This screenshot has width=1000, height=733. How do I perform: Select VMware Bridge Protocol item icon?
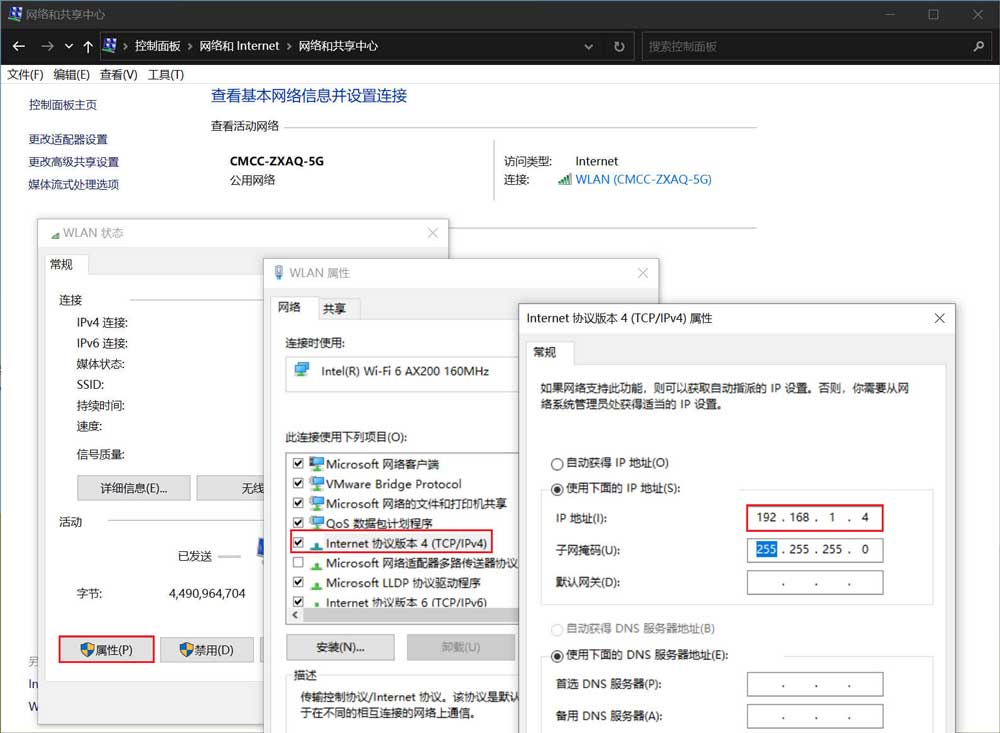316,484
